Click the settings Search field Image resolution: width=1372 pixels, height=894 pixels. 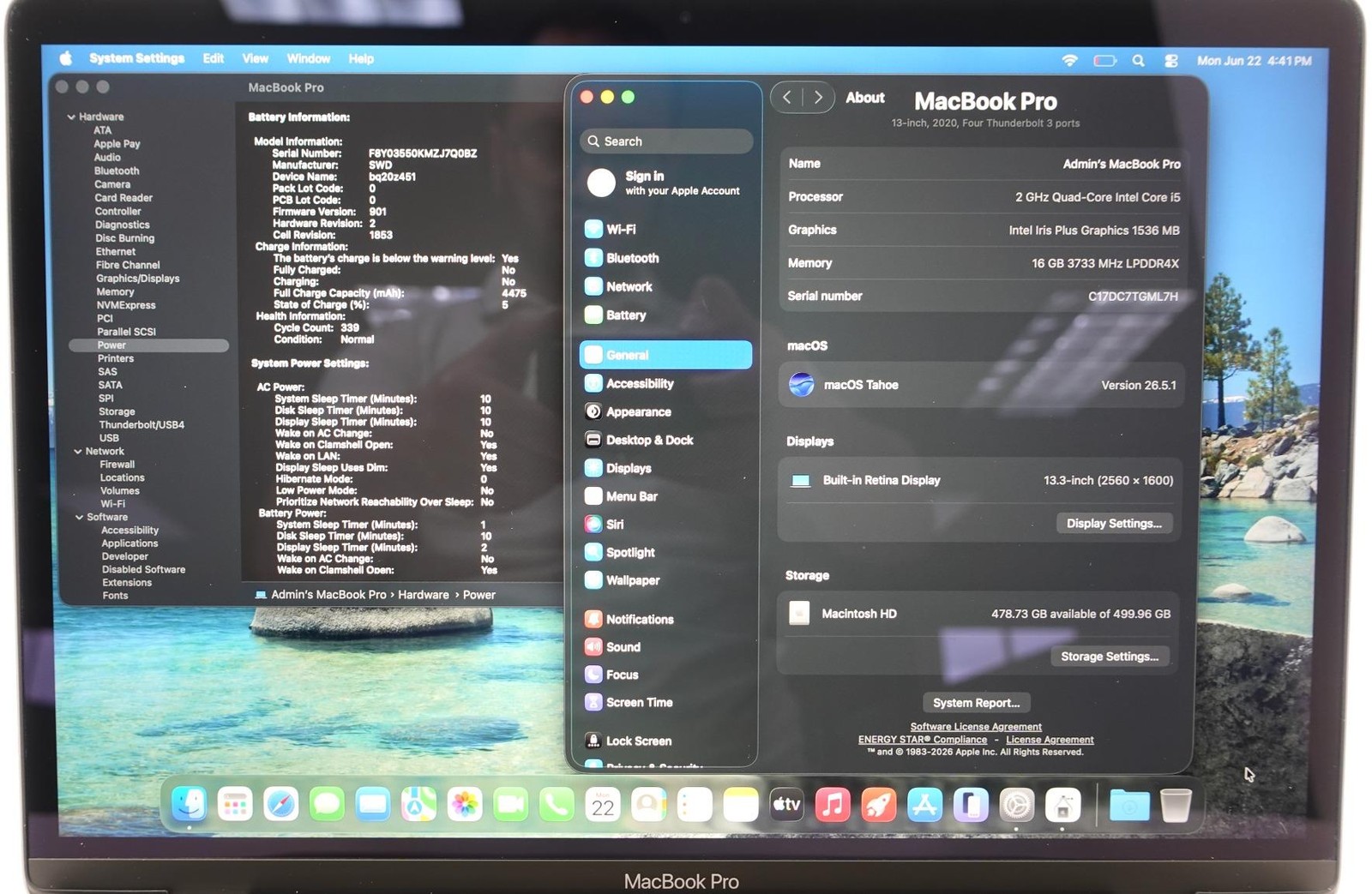[x=666, y=141]
